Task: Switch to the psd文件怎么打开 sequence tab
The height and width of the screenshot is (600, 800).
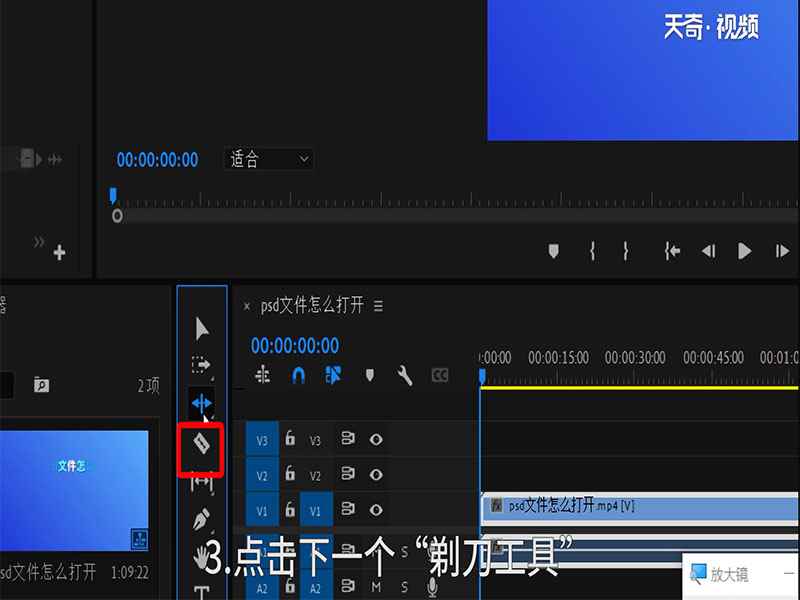Action: click(310, 307)
